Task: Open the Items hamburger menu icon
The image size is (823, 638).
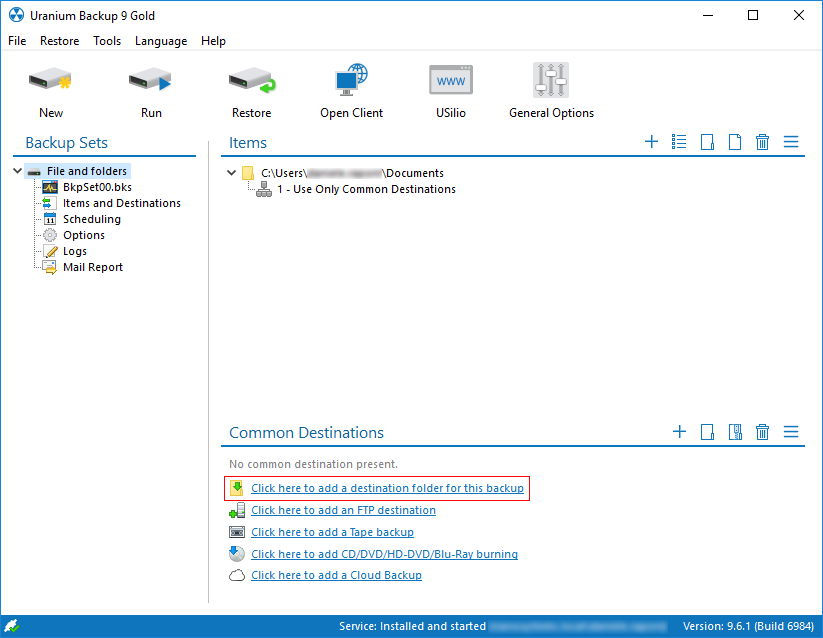Action: [x=790, y=142]
